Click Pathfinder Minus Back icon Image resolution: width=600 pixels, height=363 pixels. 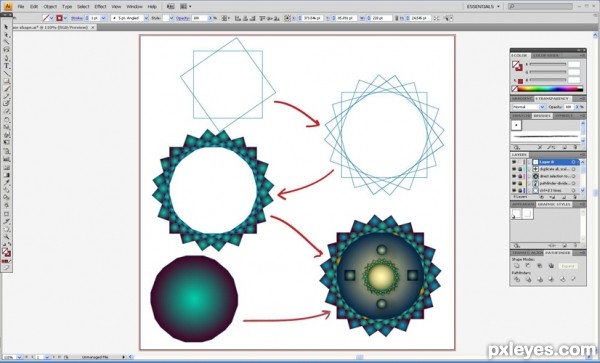pos(573,280)
